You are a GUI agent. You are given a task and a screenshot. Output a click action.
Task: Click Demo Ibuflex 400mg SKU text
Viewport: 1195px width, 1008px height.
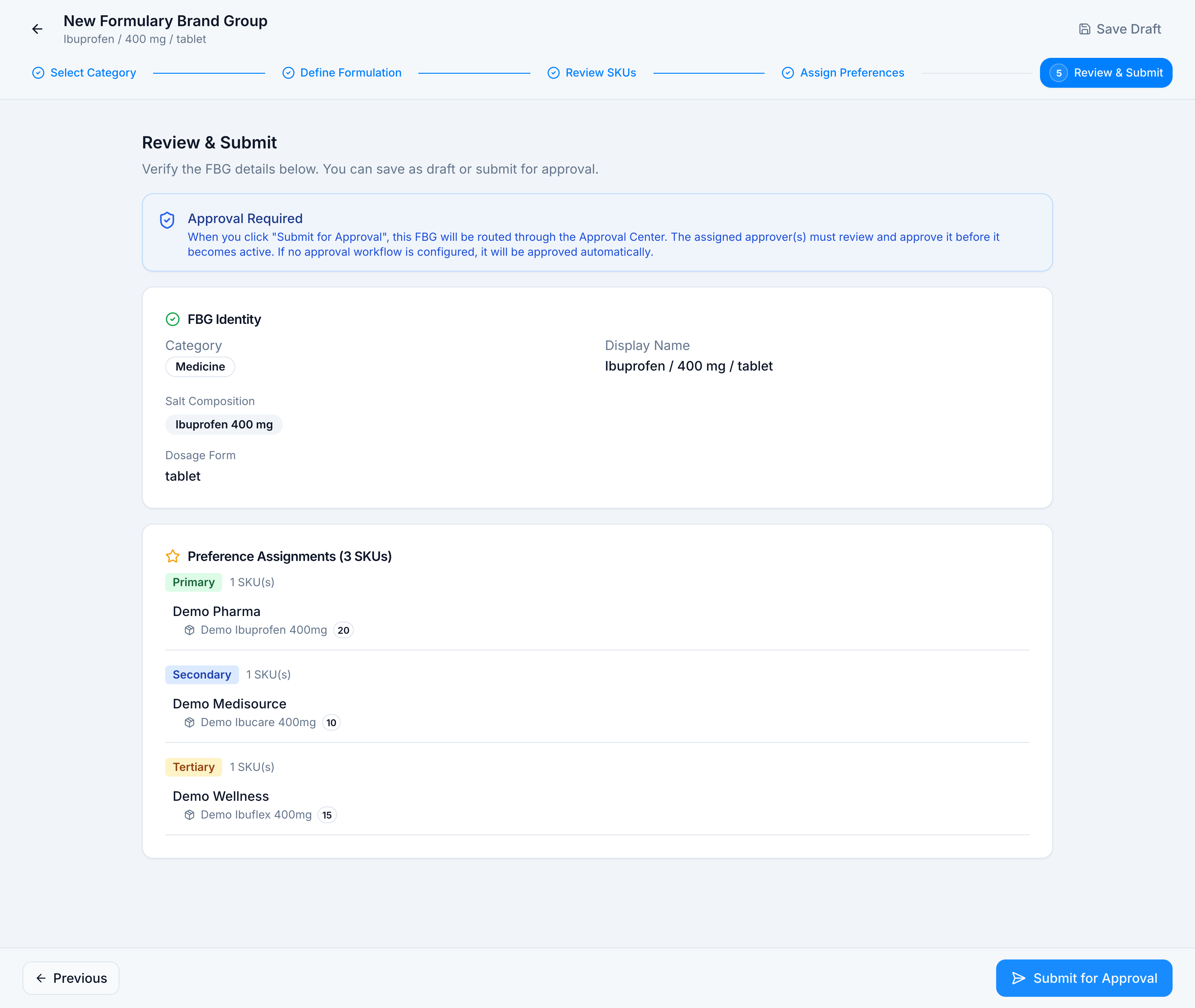[x=256, y=815]
